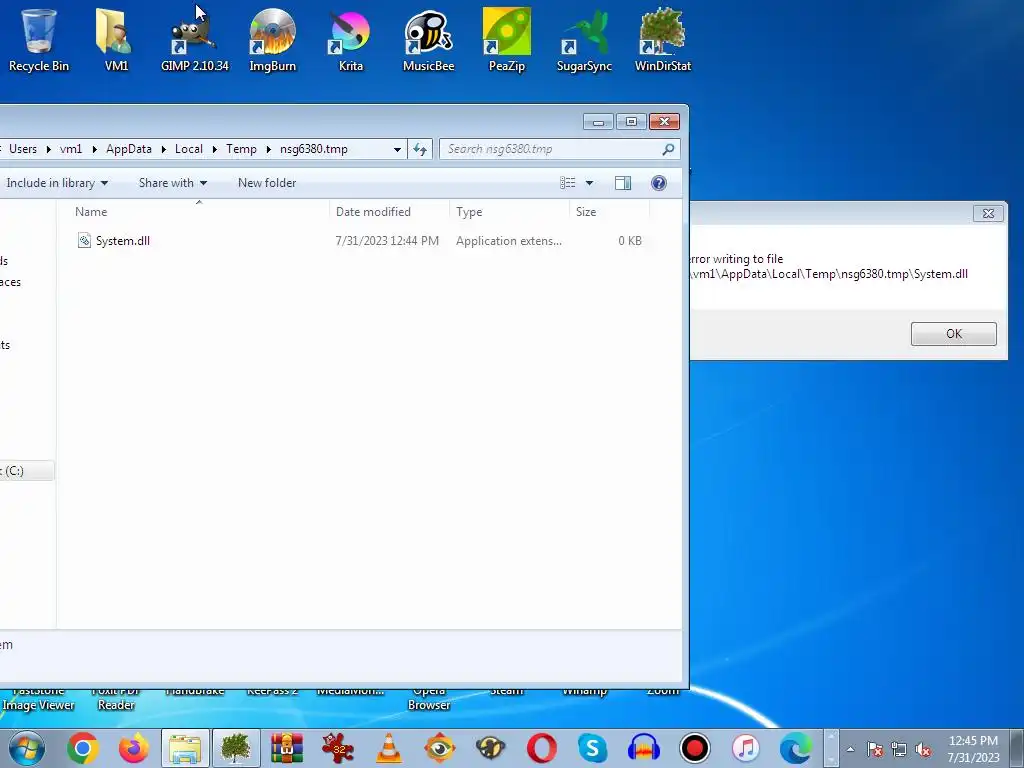Expand the arrow after the AppData breadcrumb
Image resolution: width=1024 pixels, height=768 pixels.
(x=163, y=149)
